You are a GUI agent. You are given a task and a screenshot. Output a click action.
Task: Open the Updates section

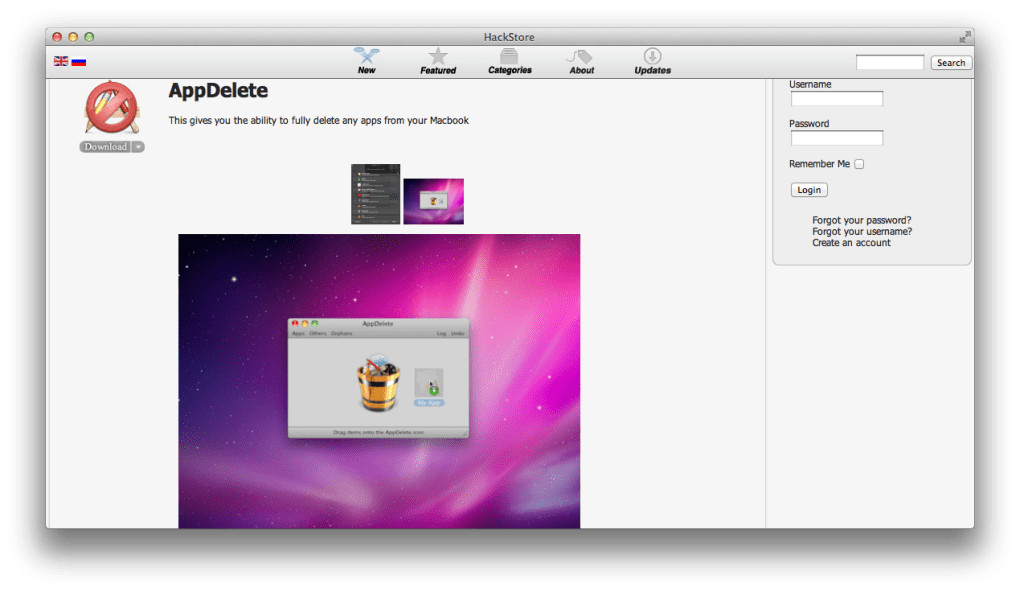coord(652,61)
